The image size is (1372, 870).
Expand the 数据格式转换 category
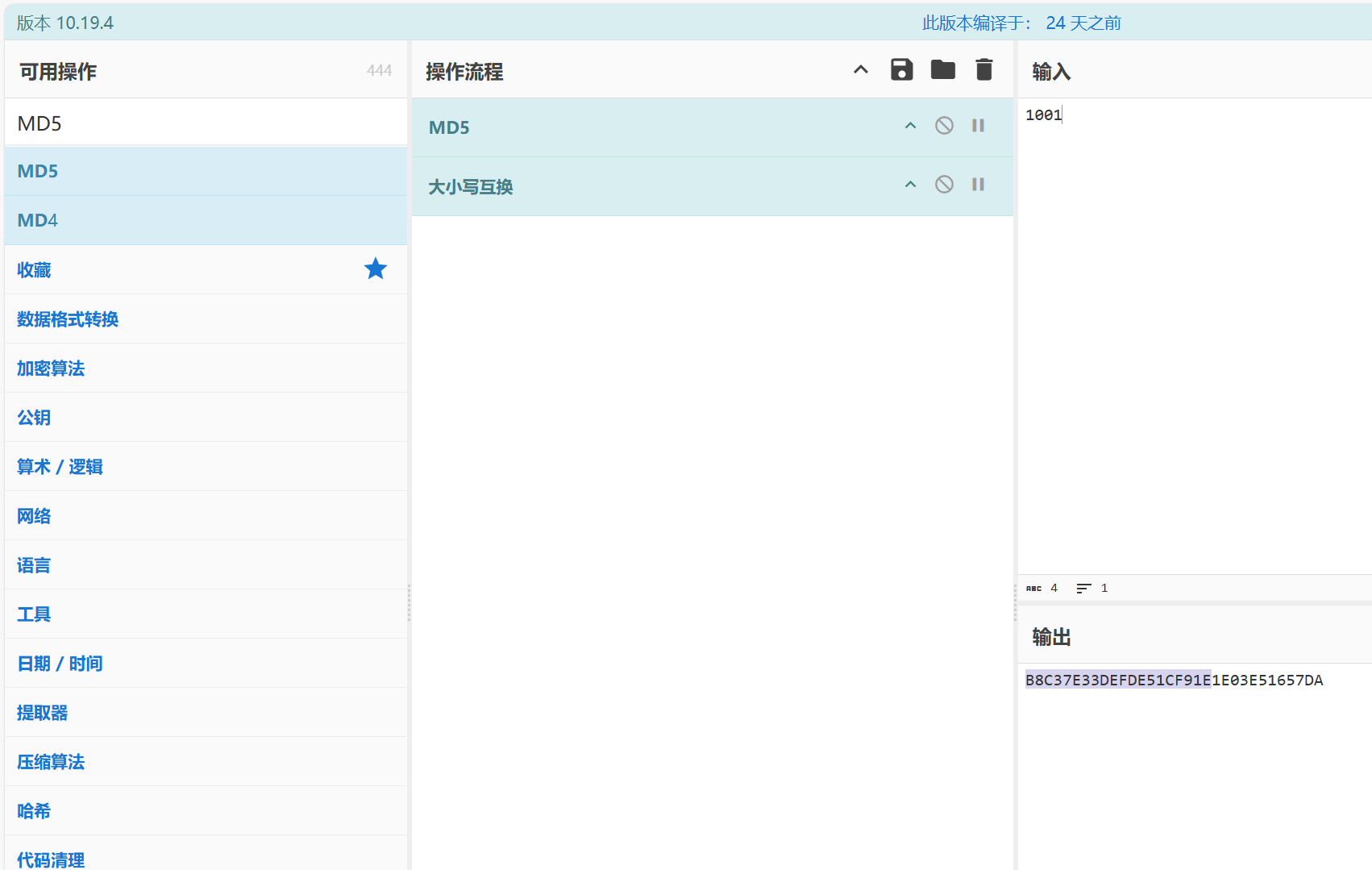(68, 319)
